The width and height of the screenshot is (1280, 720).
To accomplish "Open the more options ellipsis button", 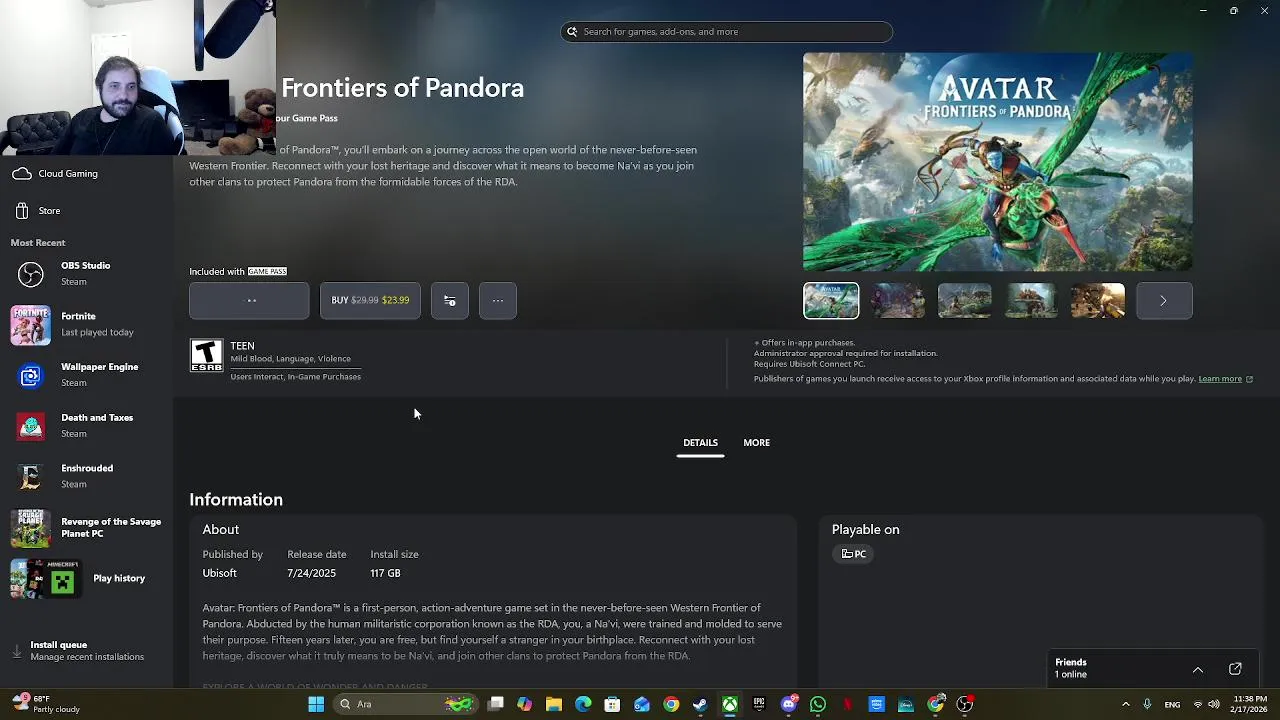I will [x=498, y=300].
